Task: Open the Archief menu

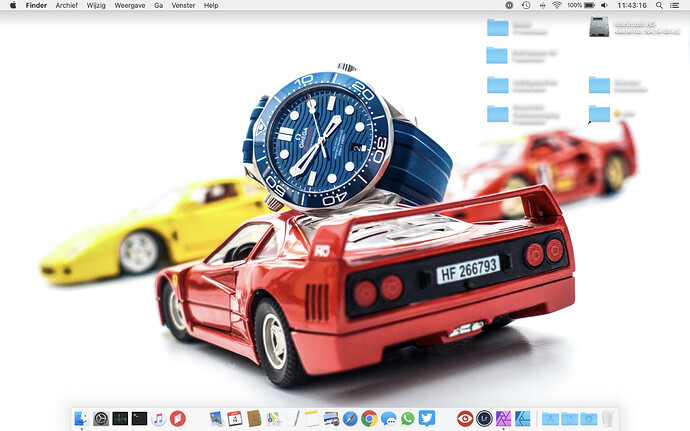Action: pyautogui.click(x=66, y=5)
